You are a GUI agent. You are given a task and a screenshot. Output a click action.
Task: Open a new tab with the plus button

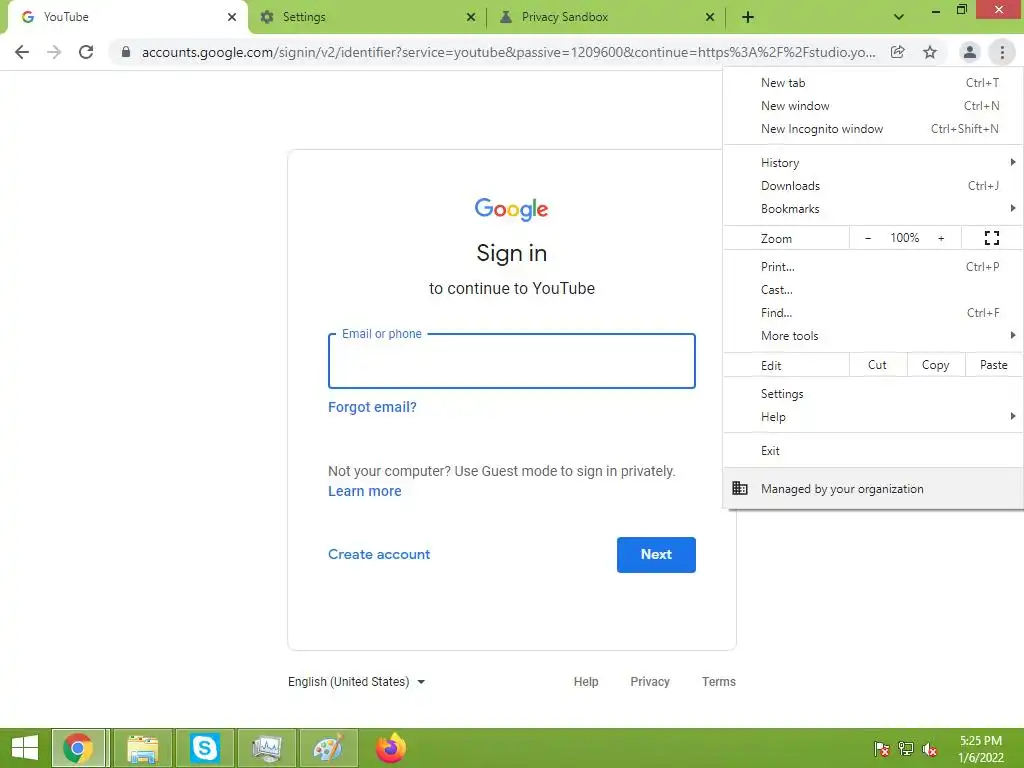(748, 17)
